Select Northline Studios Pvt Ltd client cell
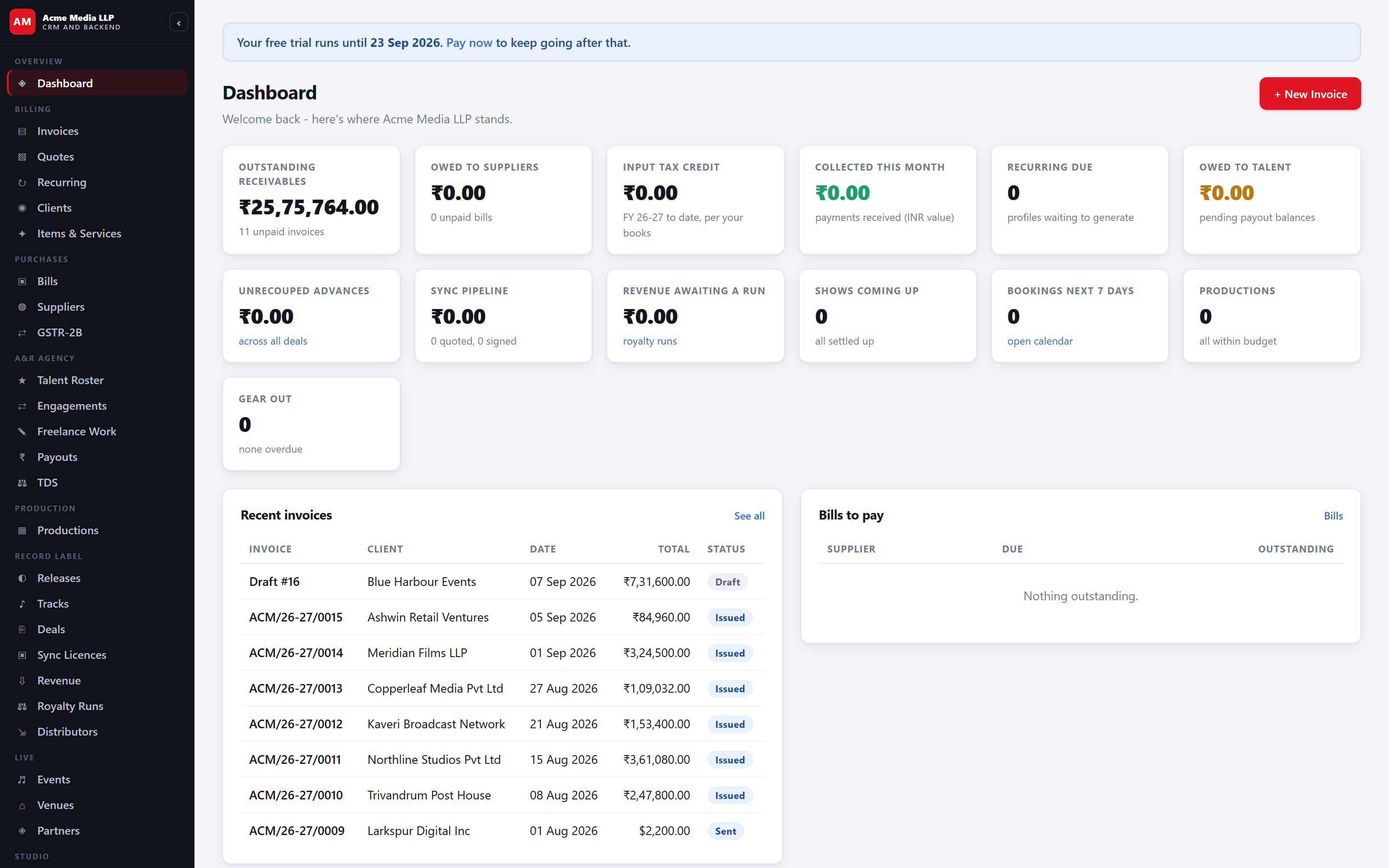This screenshot has width=1389, height=868. pos(434,759)
